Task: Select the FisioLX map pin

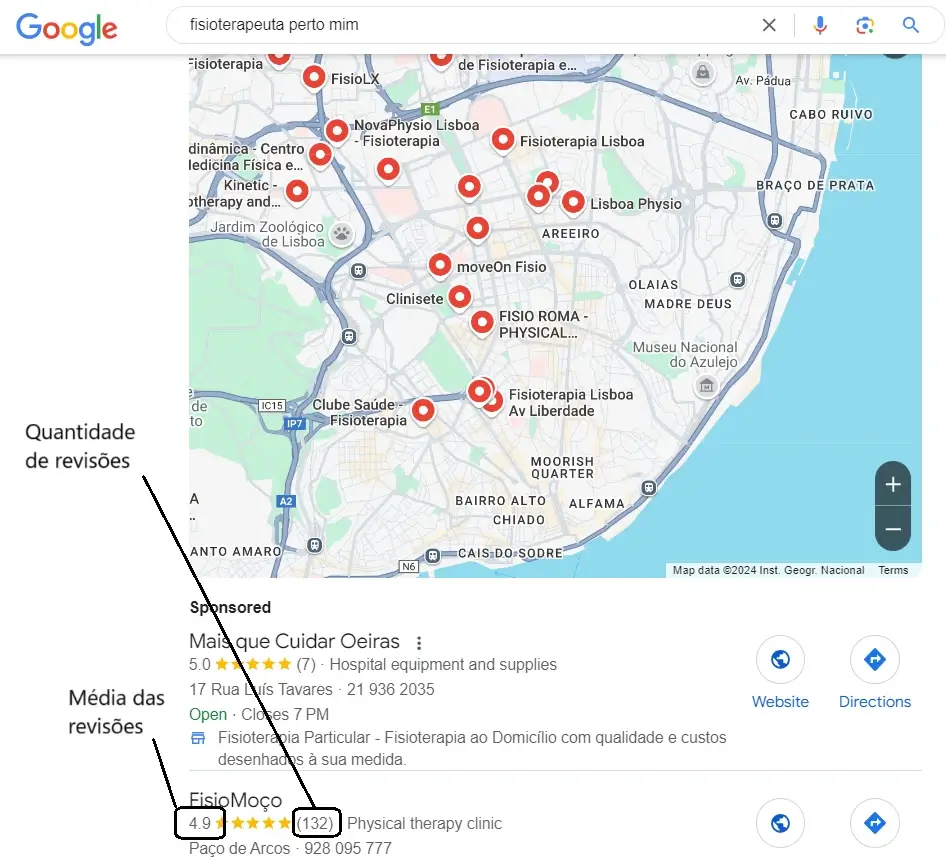Action: click(314, 77)
